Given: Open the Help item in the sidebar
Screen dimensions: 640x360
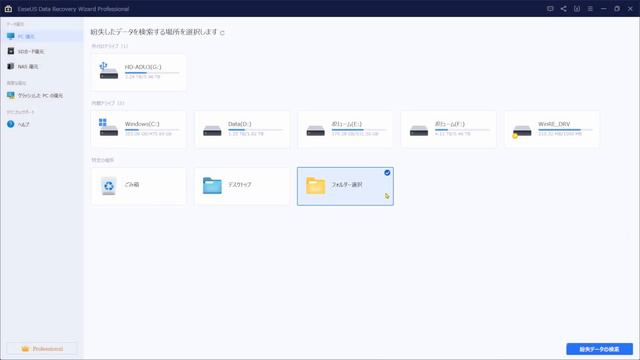Looking at the screenshot, I should point(42,124).
